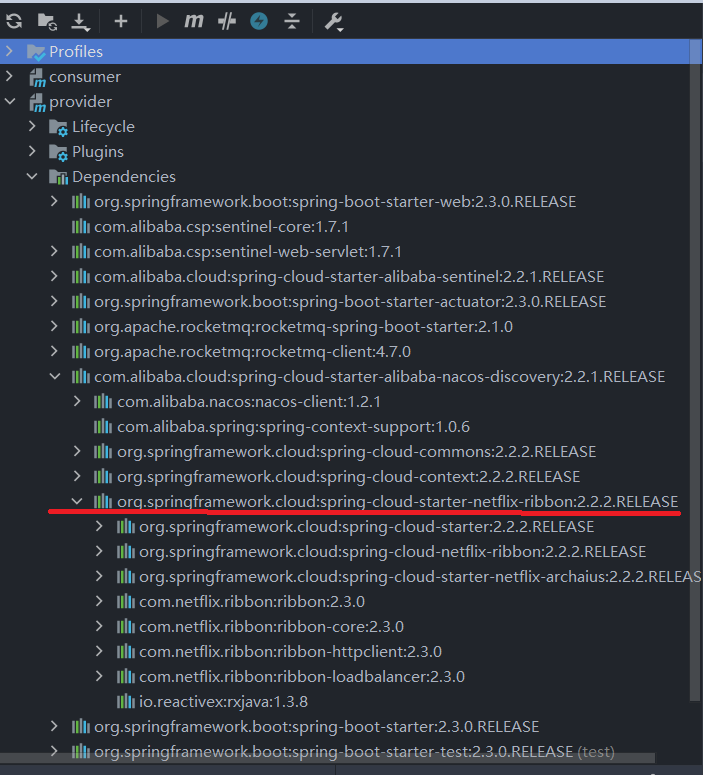703x775 pixels.
Task: Expand the Profiles node
Action: [x=9, y=51]
